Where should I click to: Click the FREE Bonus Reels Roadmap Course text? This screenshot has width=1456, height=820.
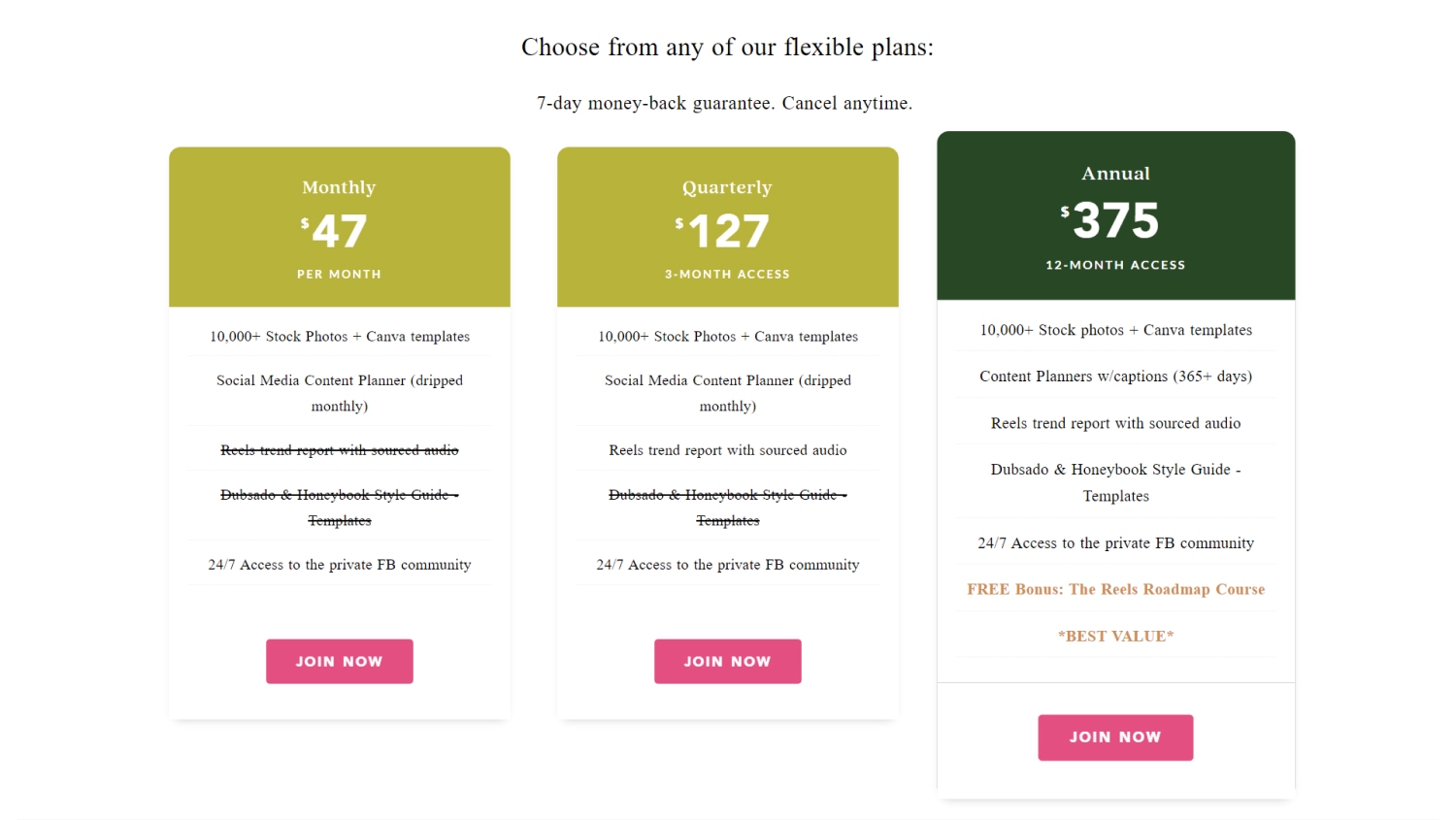pos(1115,589)
